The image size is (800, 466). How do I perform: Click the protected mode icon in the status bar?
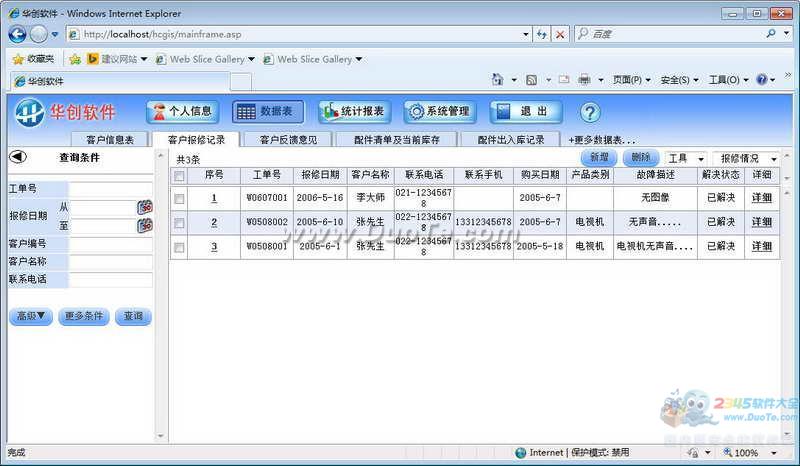[x=693, y=453]
